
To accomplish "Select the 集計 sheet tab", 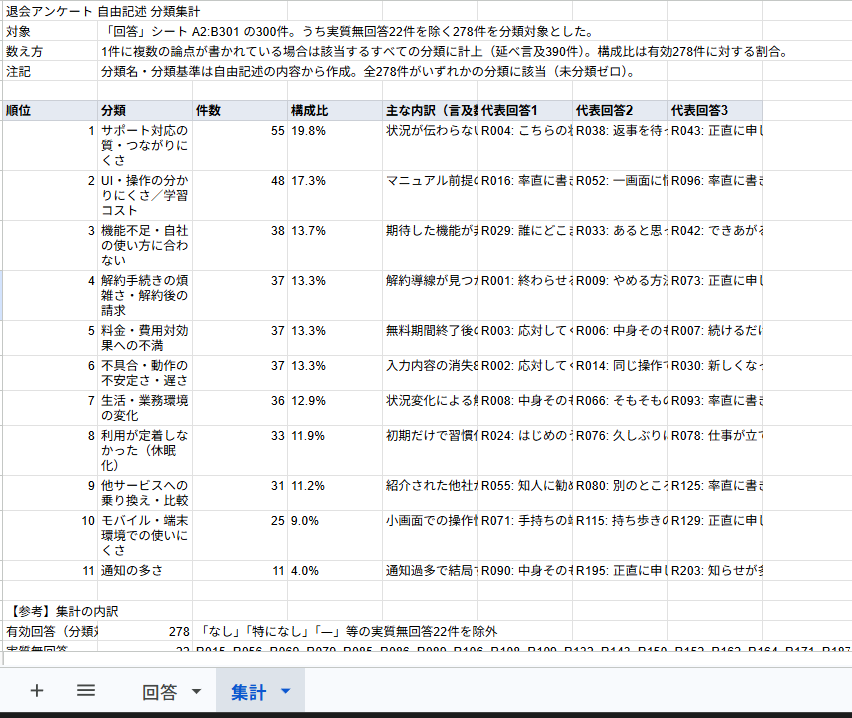I will point(248,692).
